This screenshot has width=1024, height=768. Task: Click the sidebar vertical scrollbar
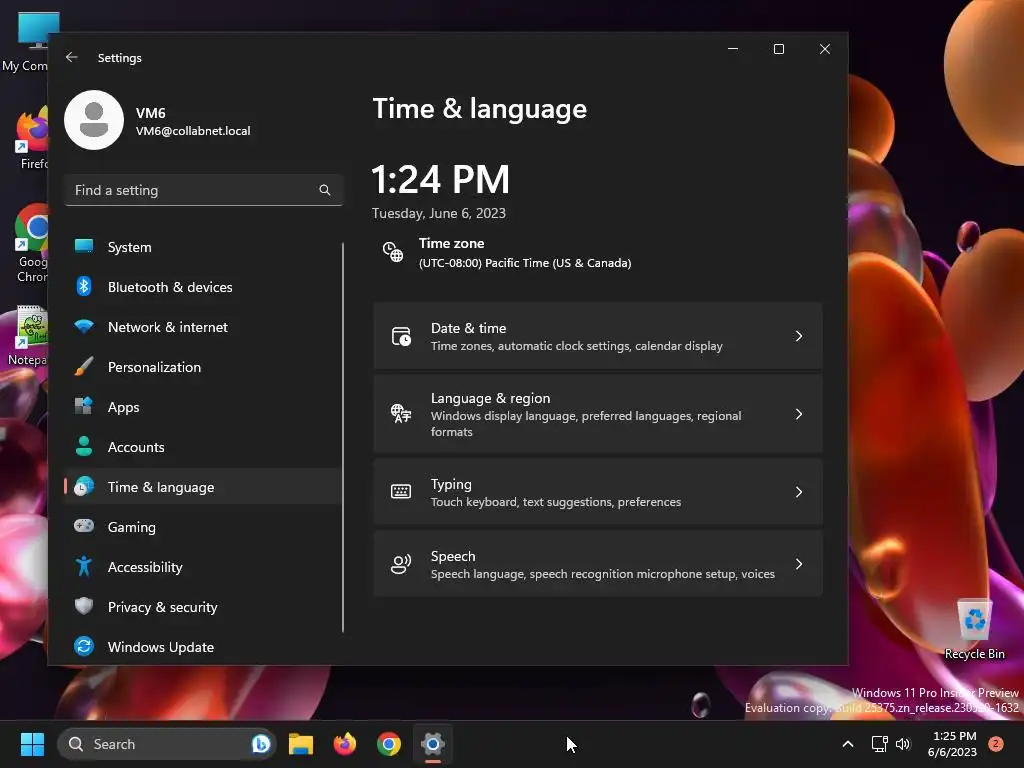pos(343,438)
